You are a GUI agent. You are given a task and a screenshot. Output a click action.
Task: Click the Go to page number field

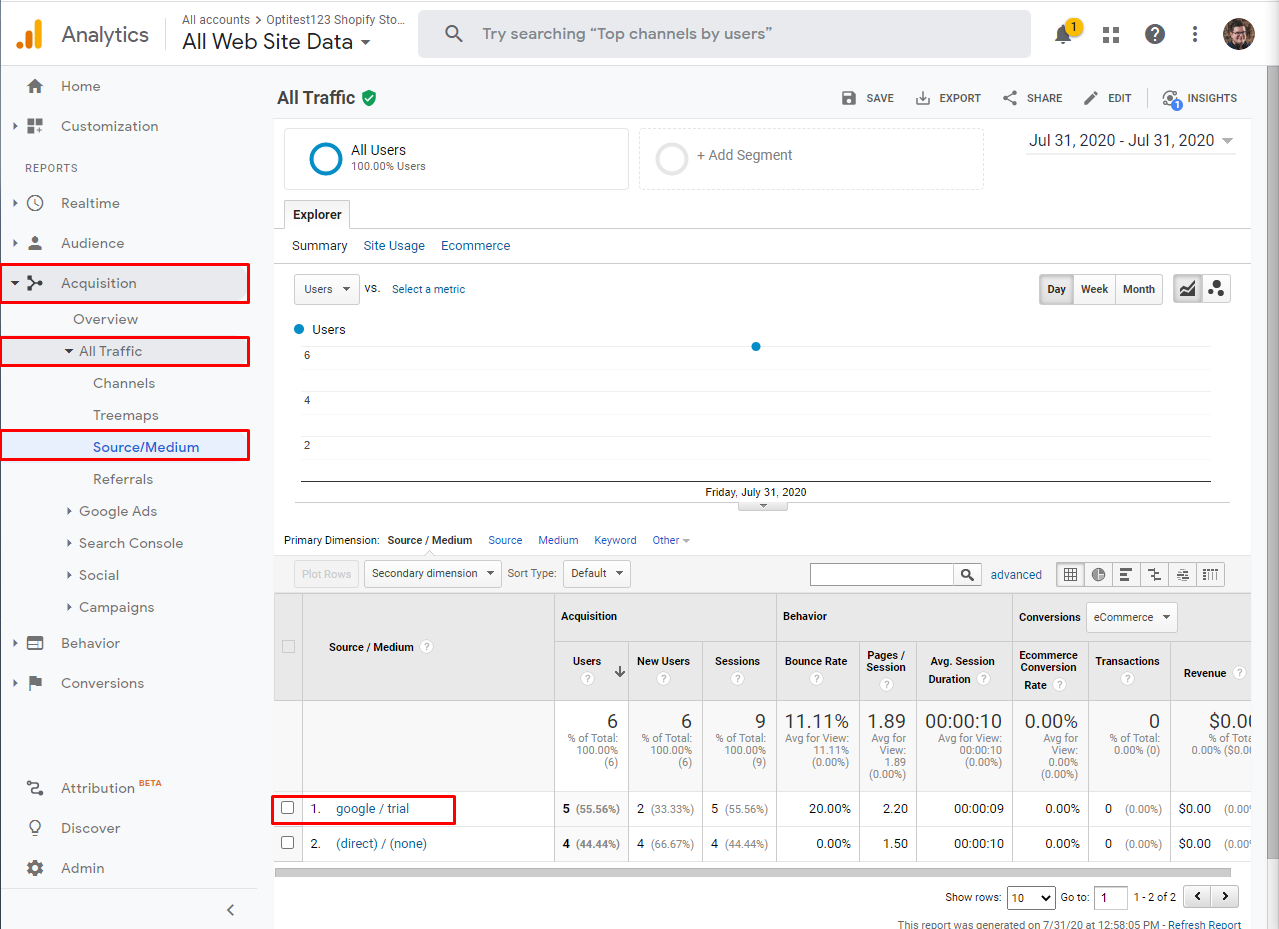(1111, 897)
